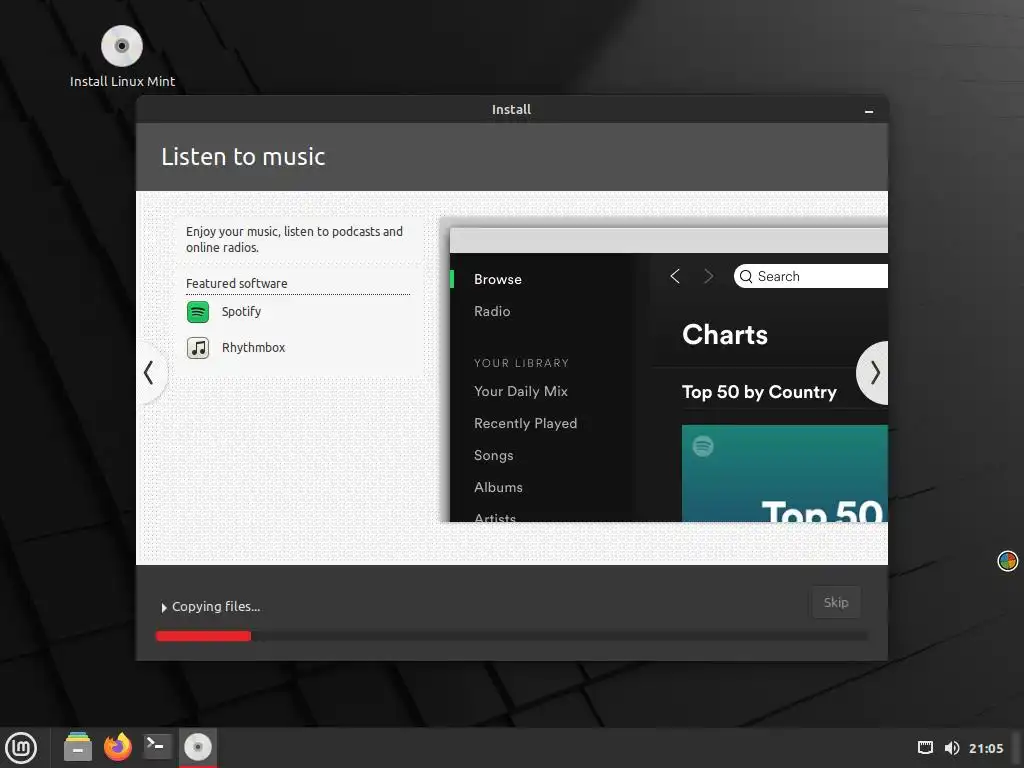Click the magnifier icon in the search box

(746, 276)
